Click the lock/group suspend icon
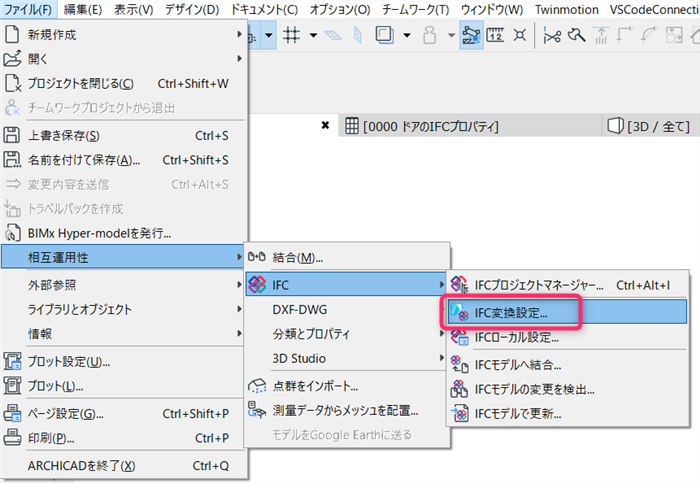This screenshot has width=700, height=483. (x=429, y=35)
